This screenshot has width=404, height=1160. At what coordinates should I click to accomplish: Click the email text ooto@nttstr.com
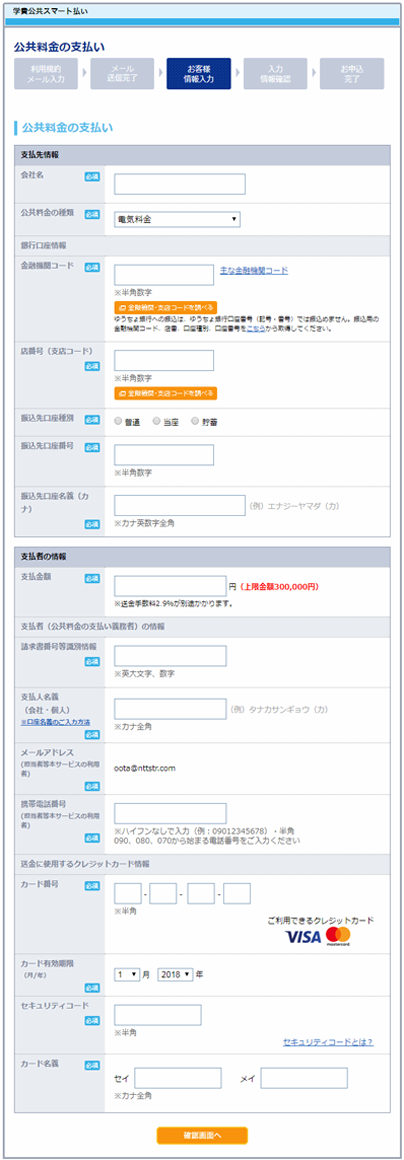[x=144, y=768]
